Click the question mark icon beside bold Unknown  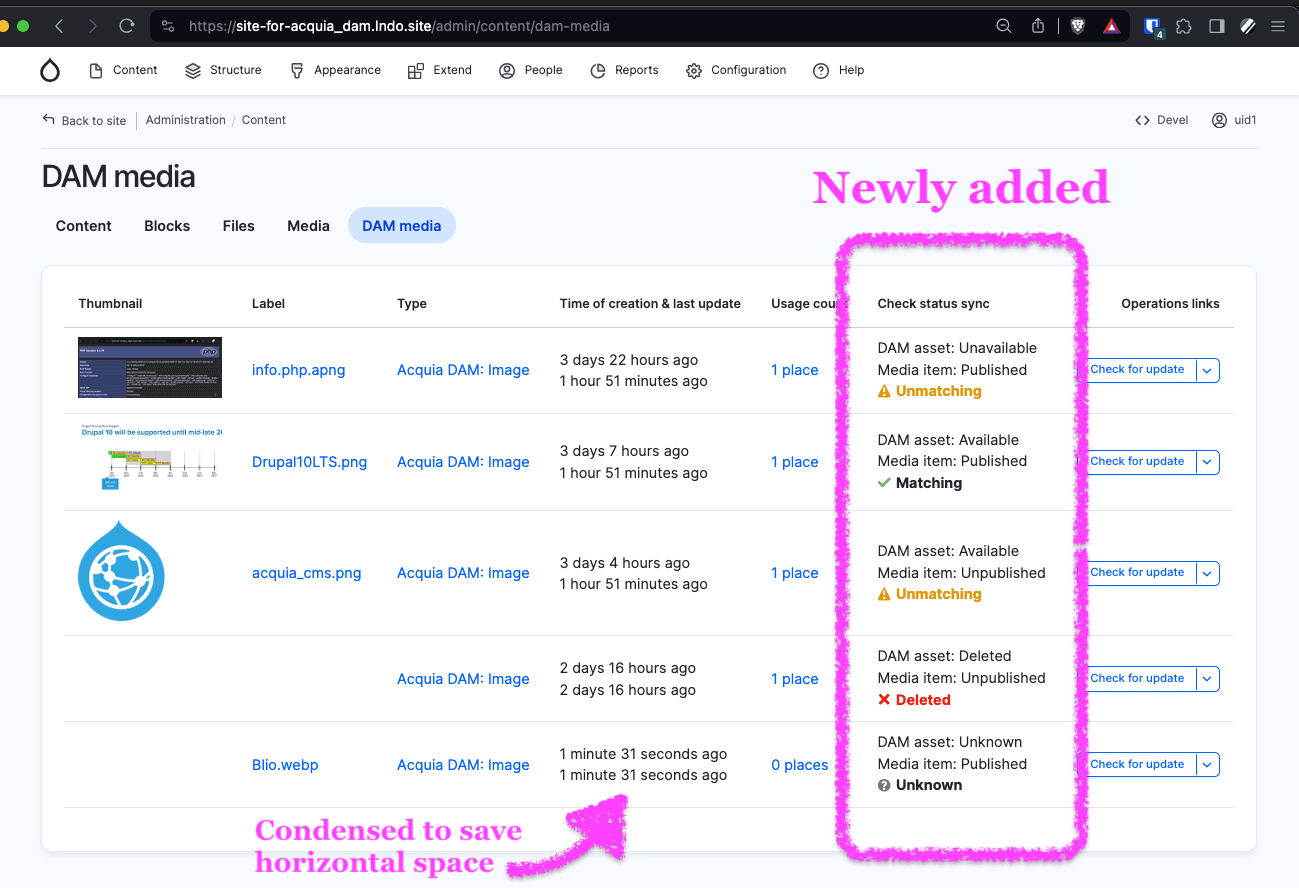884,786
